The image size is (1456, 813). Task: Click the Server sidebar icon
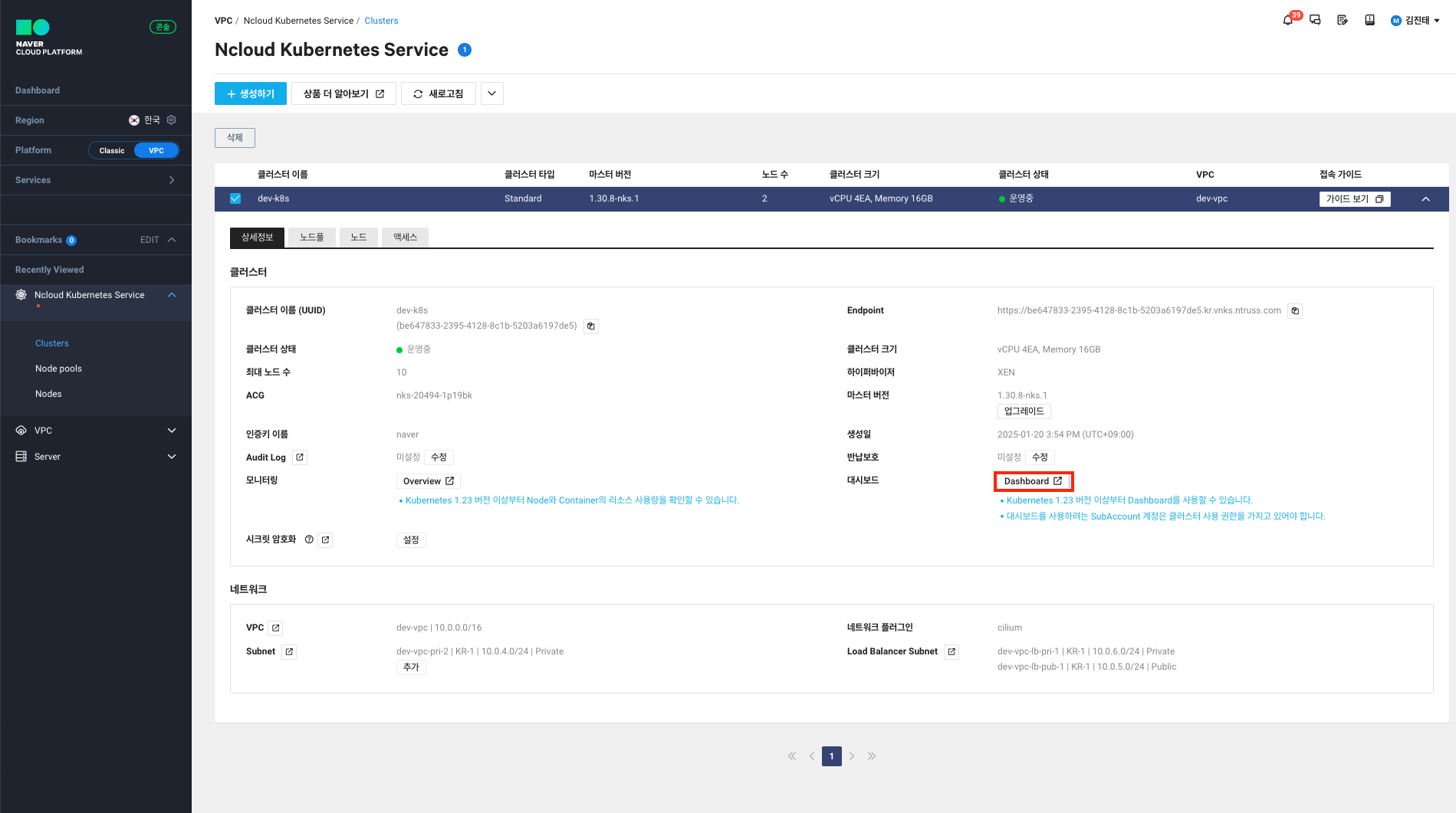coord(21,457)
